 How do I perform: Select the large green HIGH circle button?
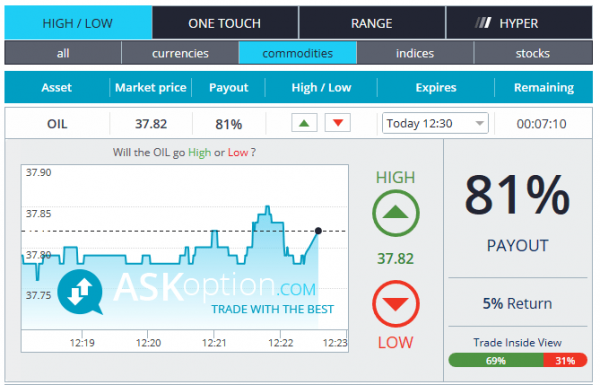(x=396, y=213)
